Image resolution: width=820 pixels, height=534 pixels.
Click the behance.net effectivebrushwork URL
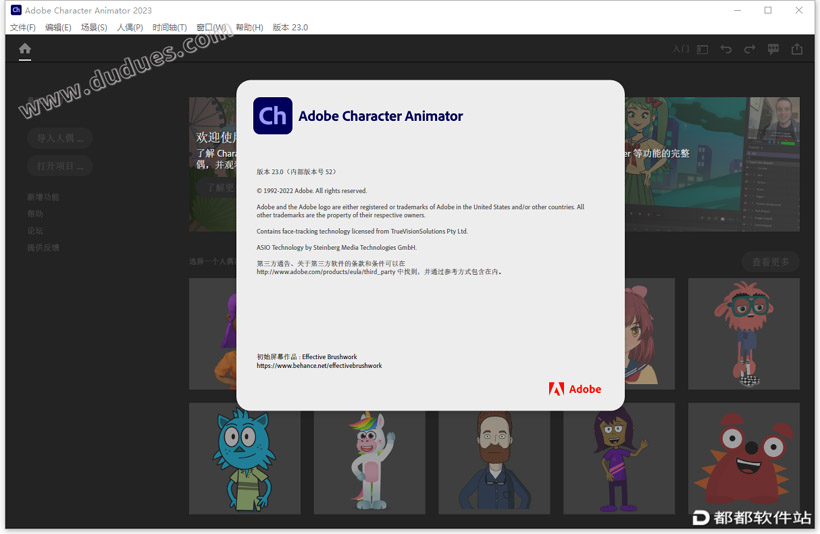click(319, 366)
